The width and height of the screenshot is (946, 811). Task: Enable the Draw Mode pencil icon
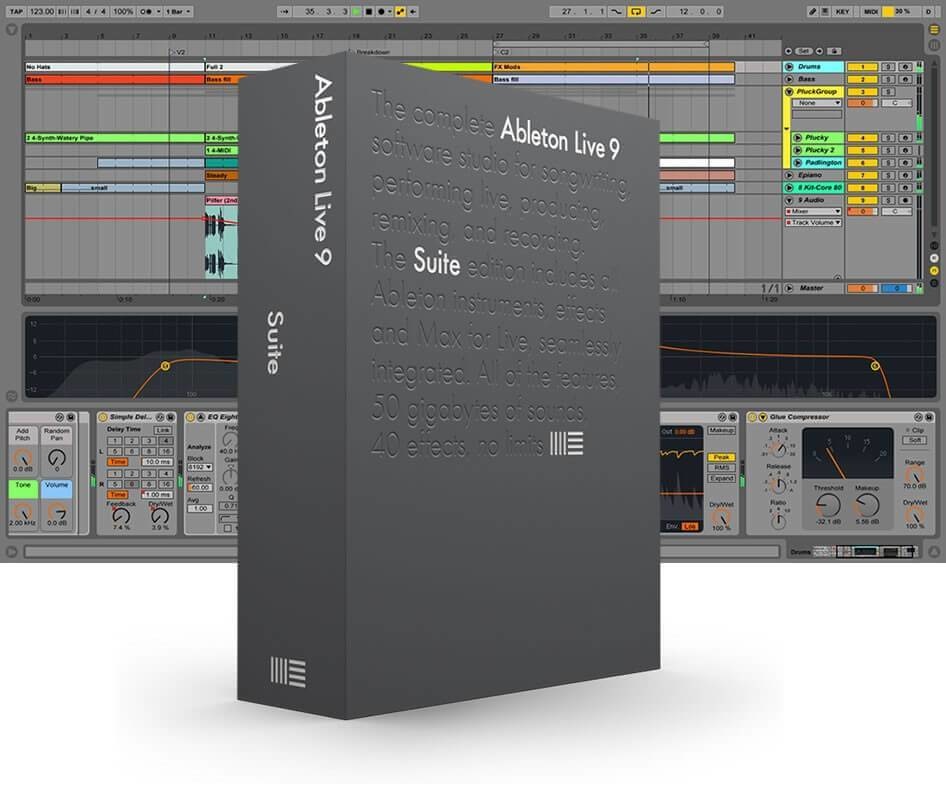[x=813, y=11]
